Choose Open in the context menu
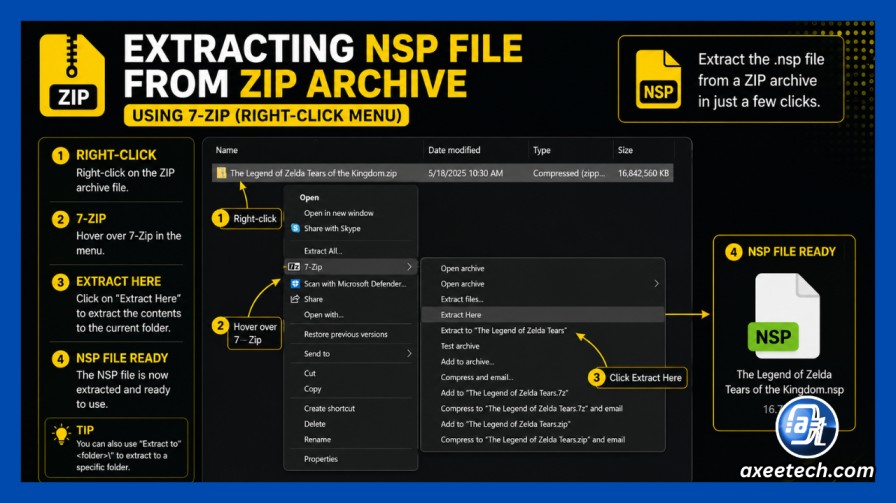Image resolution: width=896 pixels, height=503 pixels. tap(309, 197)
